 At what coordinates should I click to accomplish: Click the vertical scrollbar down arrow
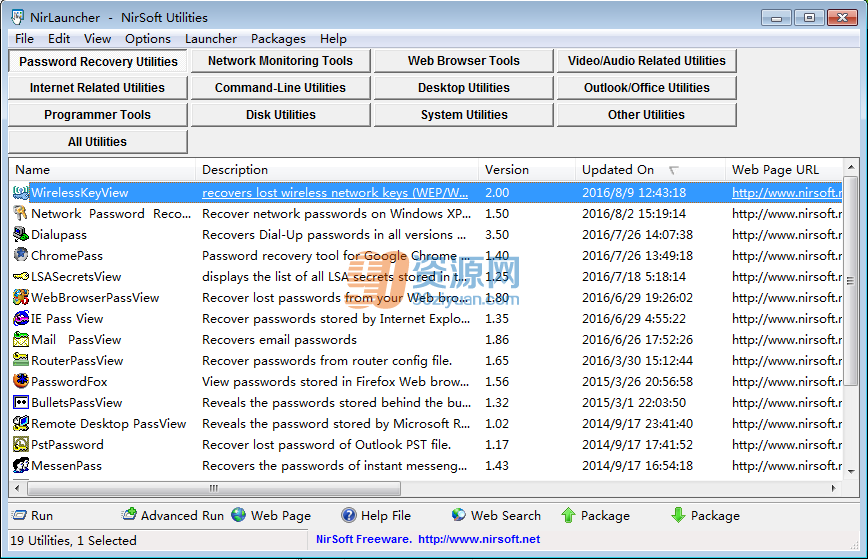pyautogui.click(x=851, y=471)
